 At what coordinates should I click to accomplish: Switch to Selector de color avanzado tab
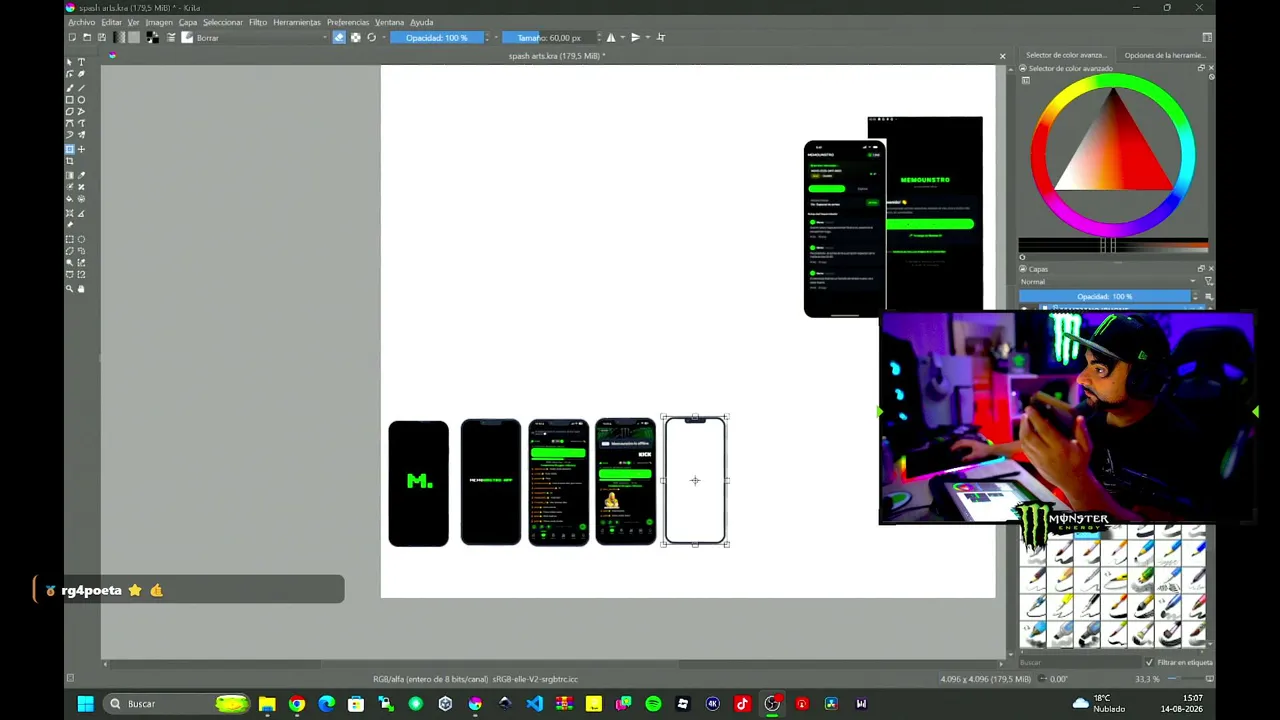point(1066,56)
